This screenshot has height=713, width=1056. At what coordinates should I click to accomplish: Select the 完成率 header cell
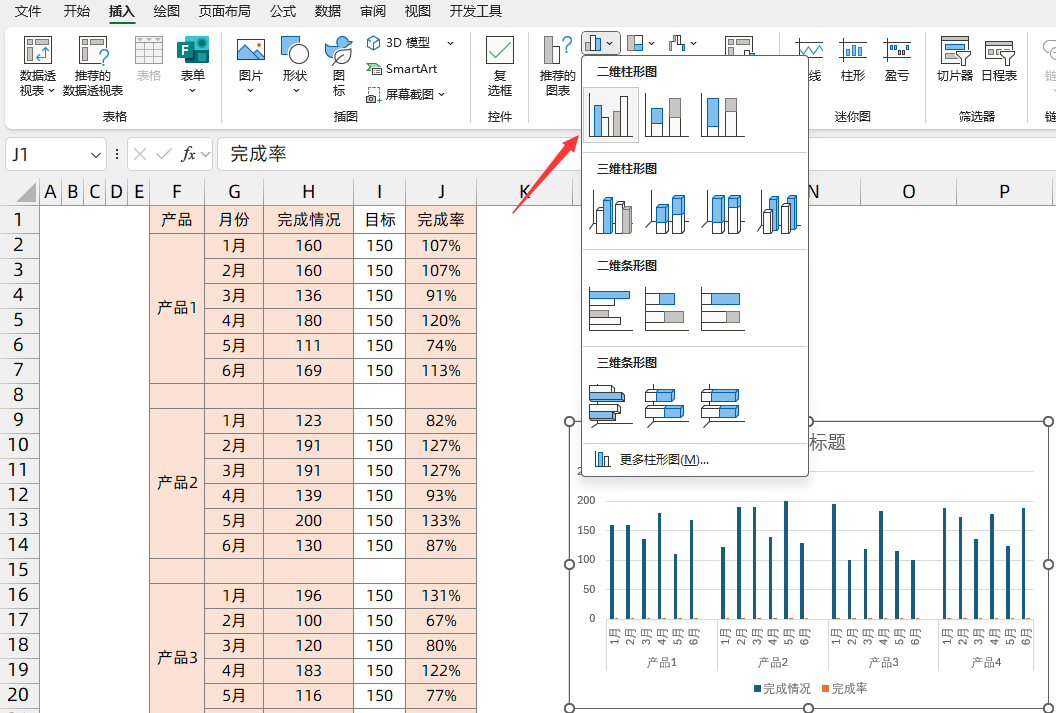(441, 219)
